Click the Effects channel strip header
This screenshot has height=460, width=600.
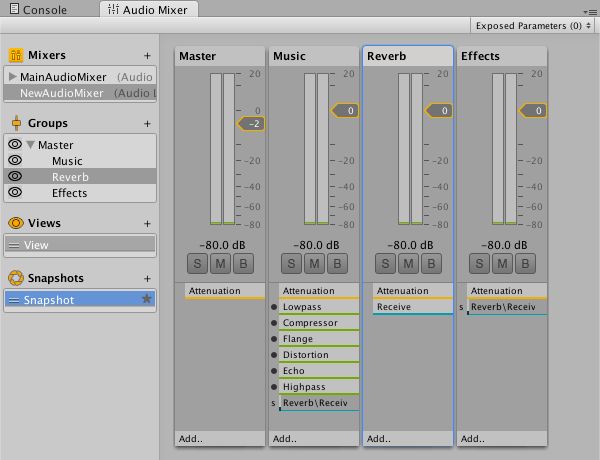502,56
